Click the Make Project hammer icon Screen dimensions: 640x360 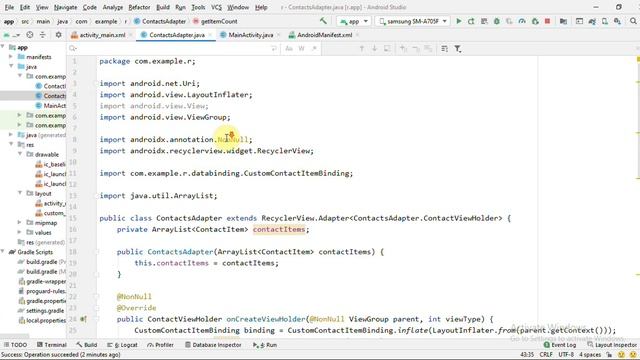click(323, 21)
